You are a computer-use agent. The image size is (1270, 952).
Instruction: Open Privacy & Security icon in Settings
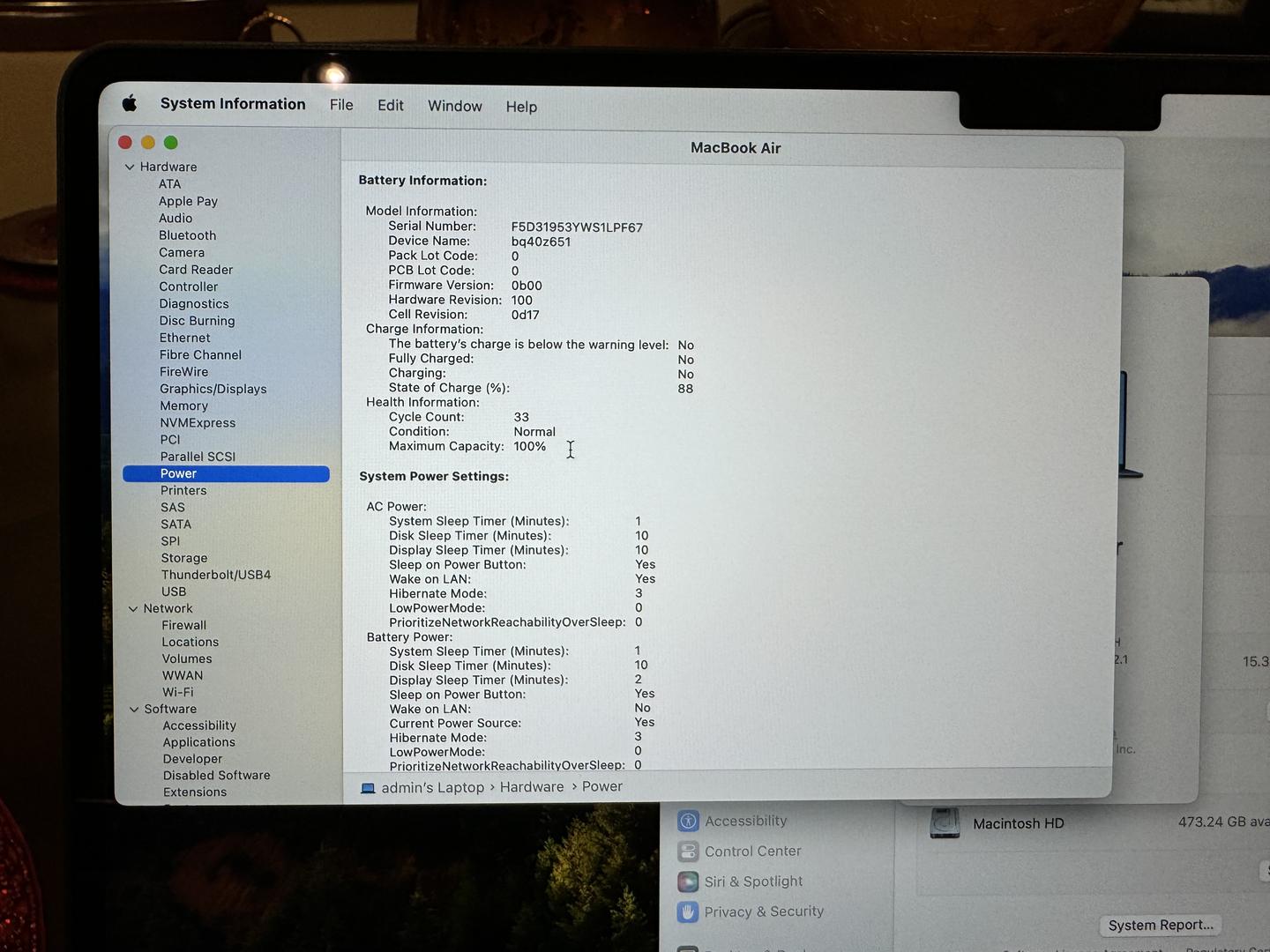point(688,912)
